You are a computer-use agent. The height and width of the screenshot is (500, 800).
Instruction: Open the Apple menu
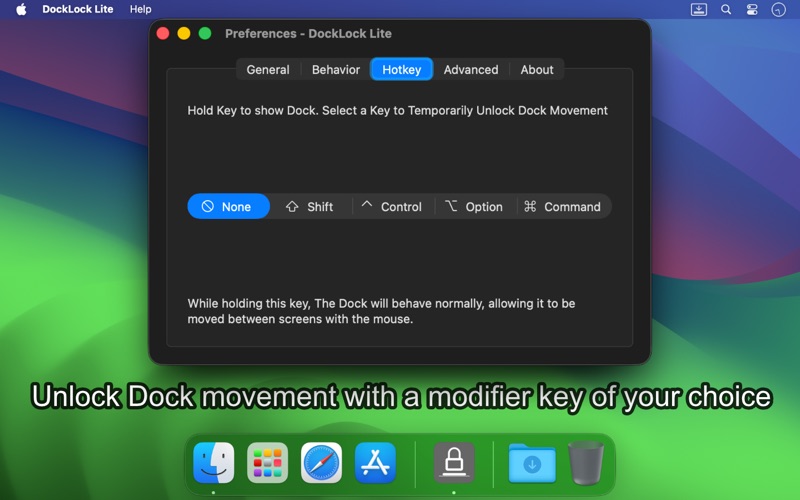click(x=21, y=9)
